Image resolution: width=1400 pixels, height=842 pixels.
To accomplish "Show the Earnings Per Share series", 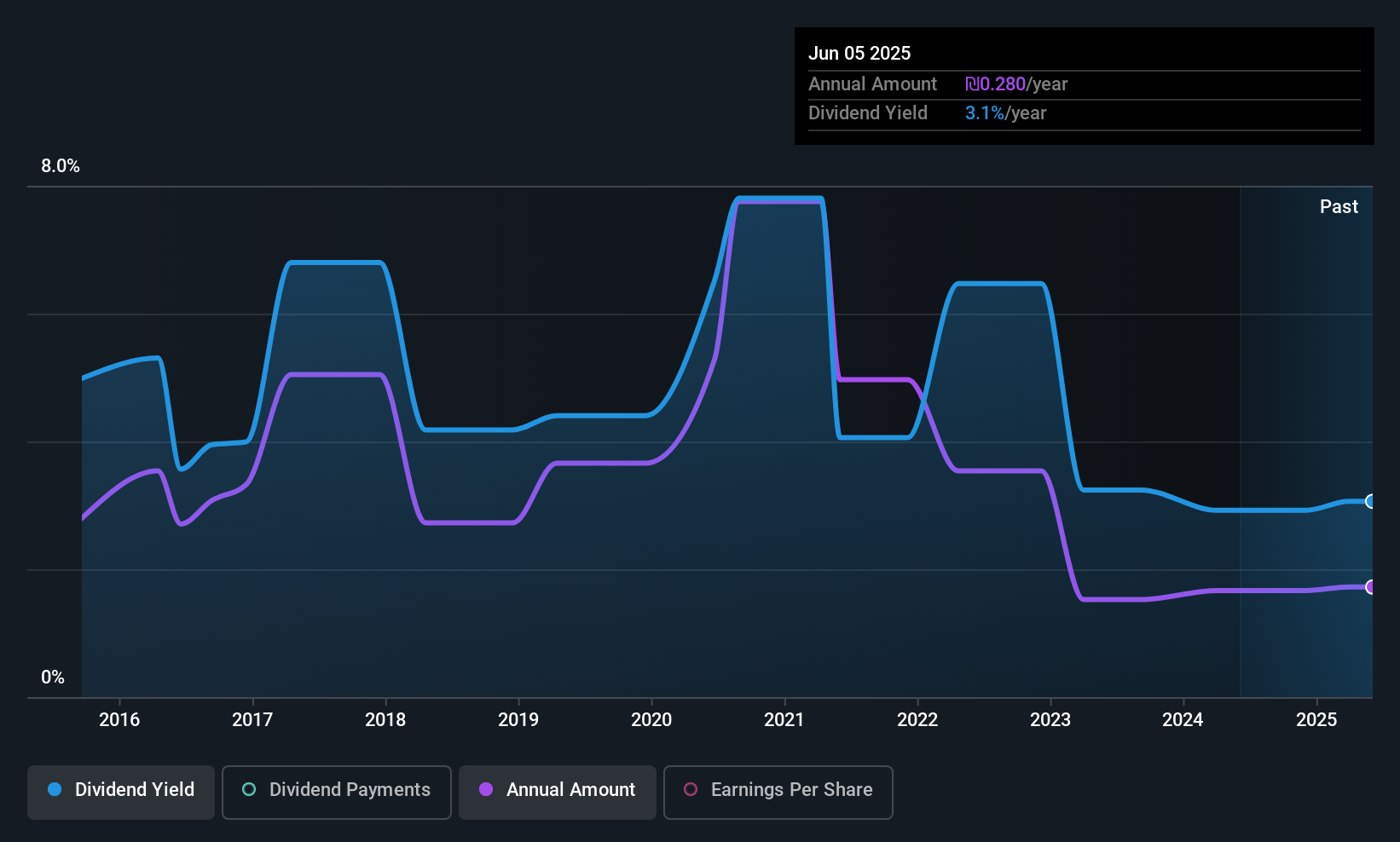I will [x=778, y=791].
